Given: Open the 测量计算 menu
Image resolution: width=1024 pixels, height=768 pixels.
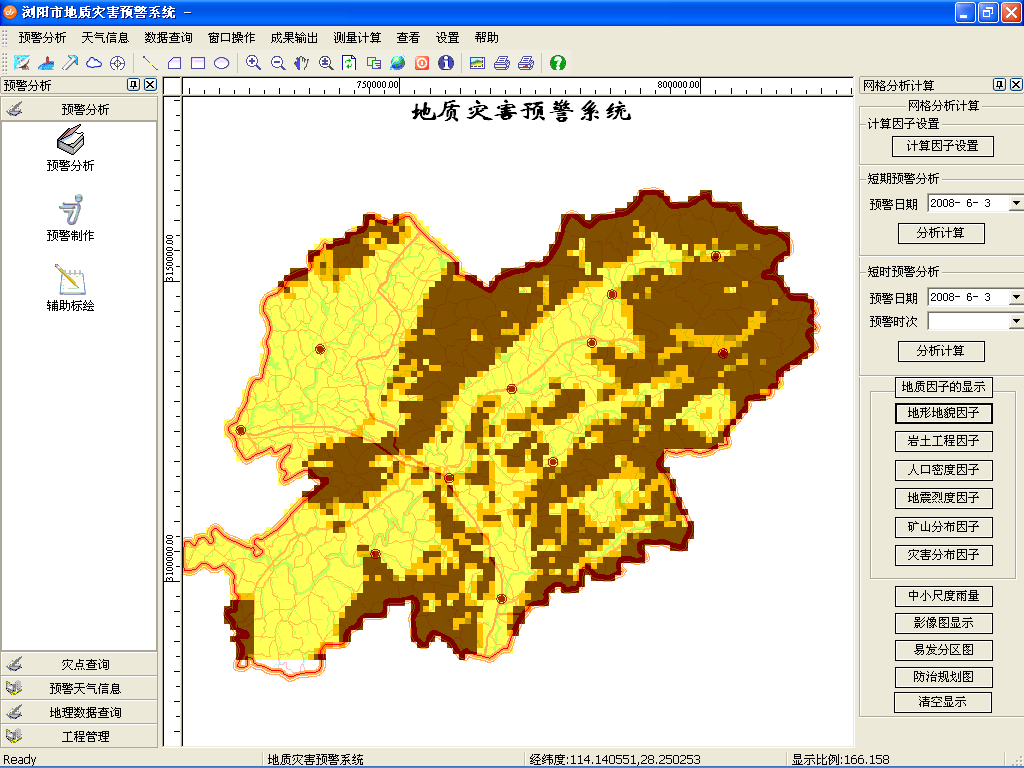Looking at the screenshot, I should 357,38.
